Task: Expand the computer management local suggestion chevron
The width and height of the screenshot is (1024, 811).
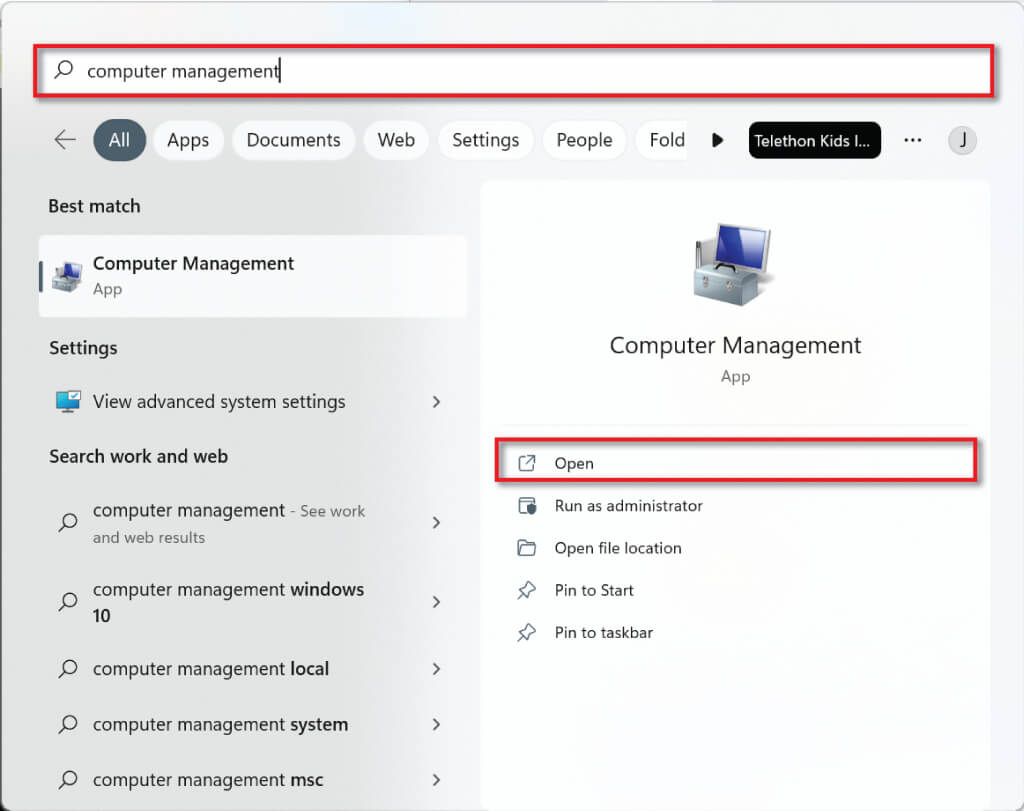Action: coord(436,669)
